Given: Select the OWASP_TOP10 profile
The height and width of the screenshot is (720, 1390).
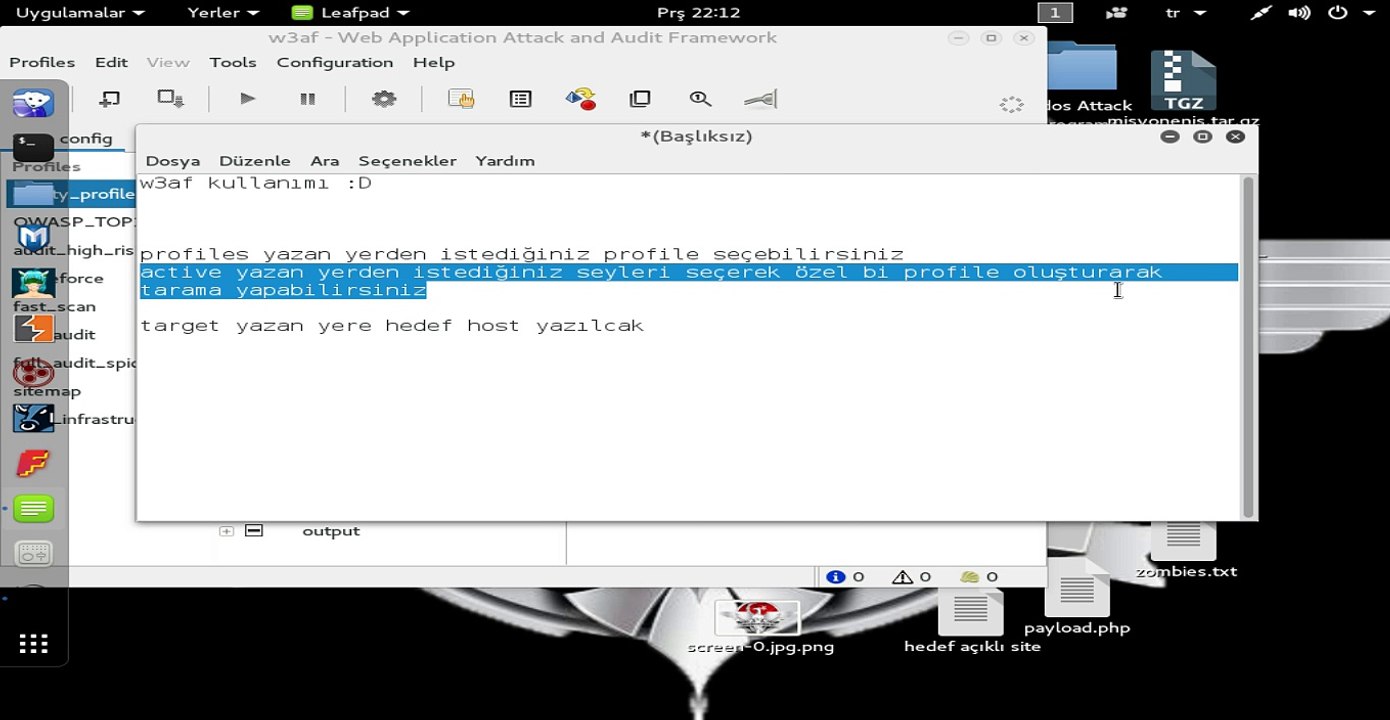Looking at the screenshot, I should pos(72,222).
